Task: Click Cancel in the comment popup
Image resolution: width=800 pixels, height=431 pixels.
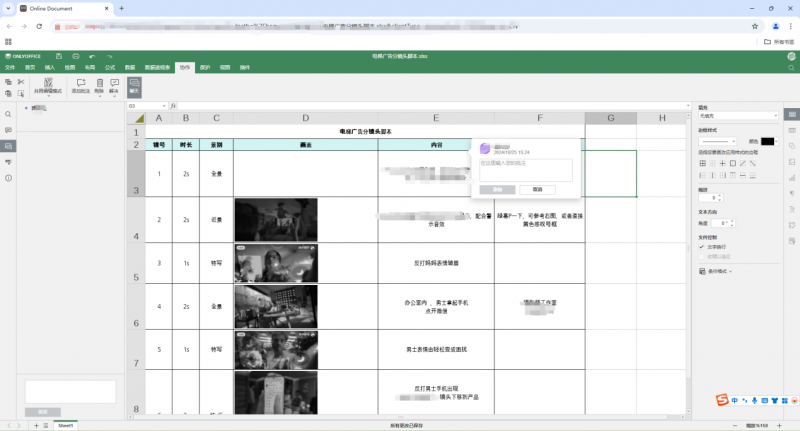Action: pyautogui.click(x=537, y=189)
